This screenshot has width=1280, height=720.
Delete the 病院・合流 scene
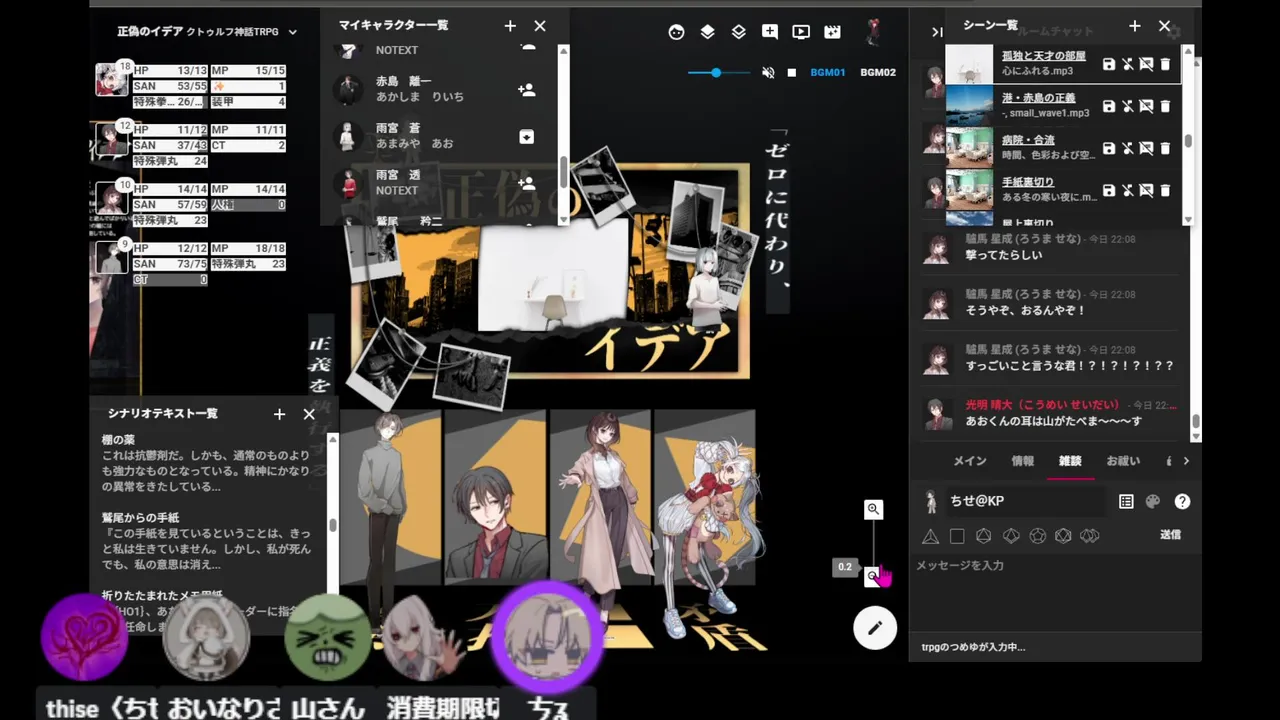(x=1165, y=148)
